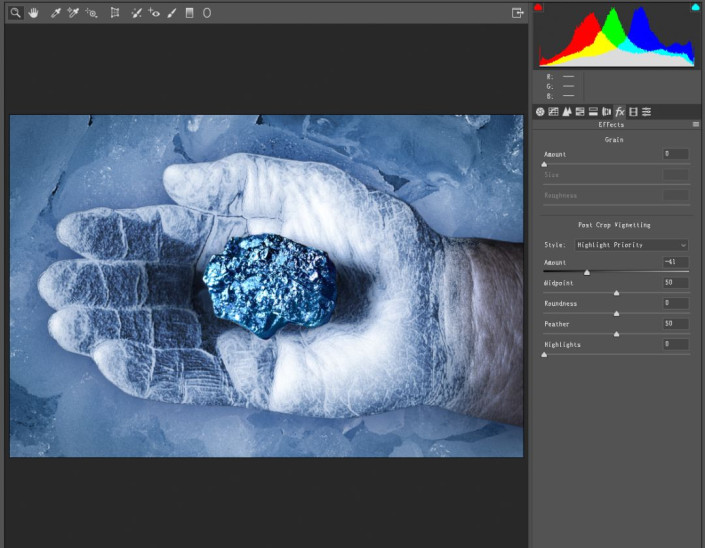Open the Basic panel tab
The height and width of the screenshot is (548, 705).
click(x=540, y=112)
